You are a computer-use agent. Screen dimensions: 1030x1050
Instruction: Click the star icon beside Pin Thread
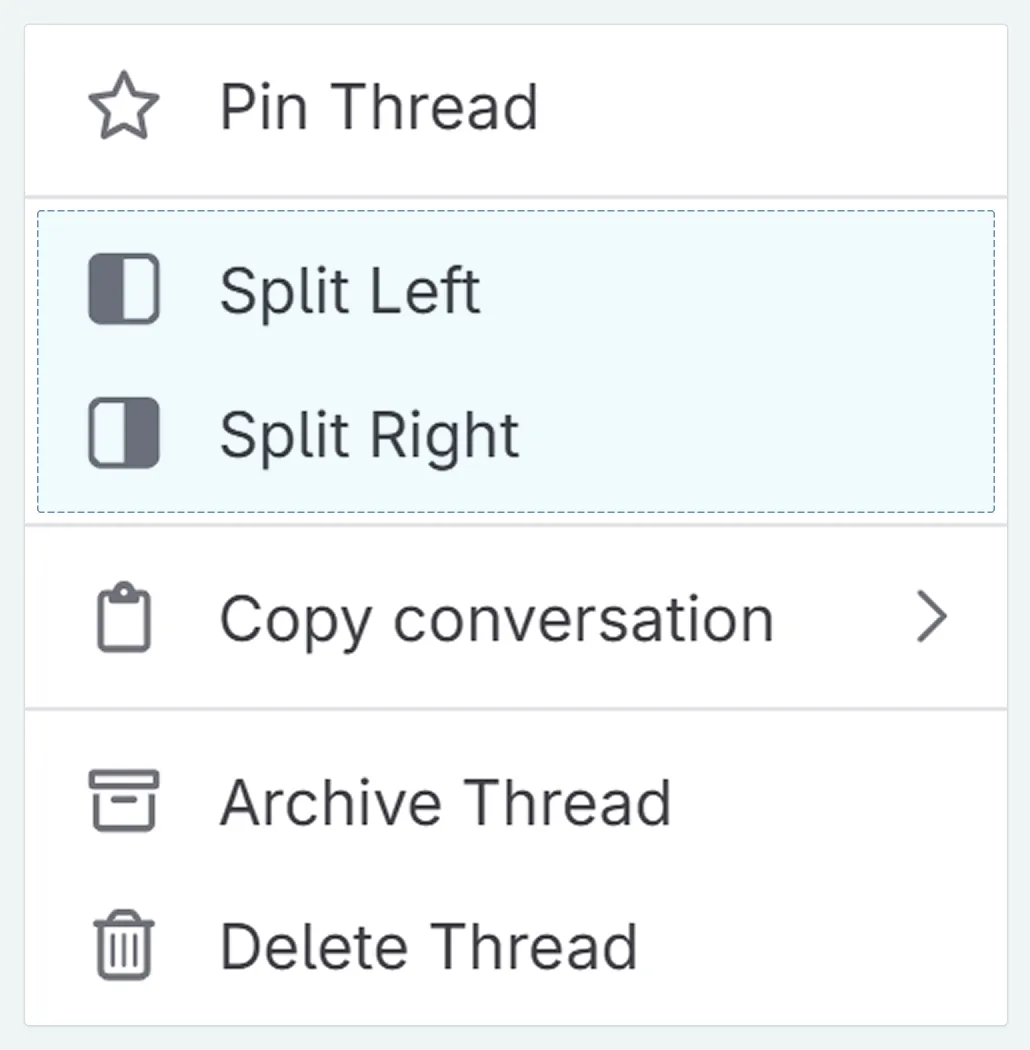click(124, 103)
